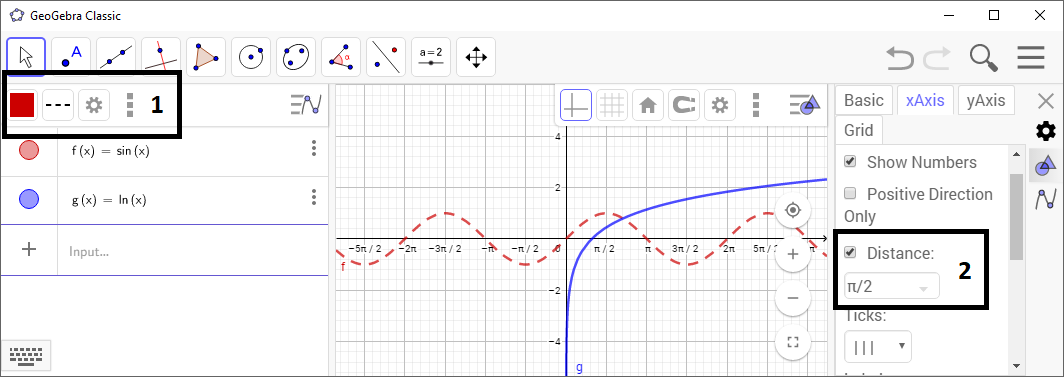Select the Line through two points tool
The height and width of the screenshot is (377, 1064).
point(116,57)
